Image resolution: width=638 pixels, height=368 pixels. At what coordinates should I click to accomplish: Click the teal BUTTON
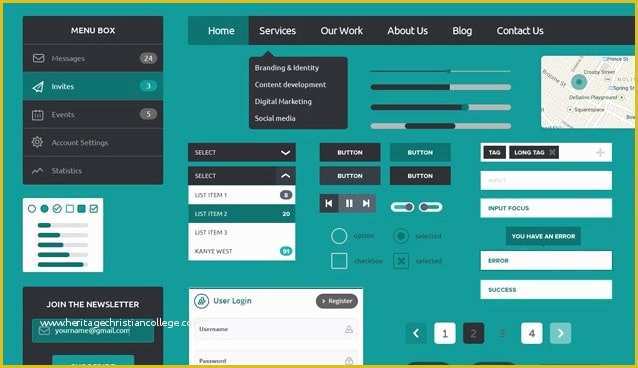420,152
